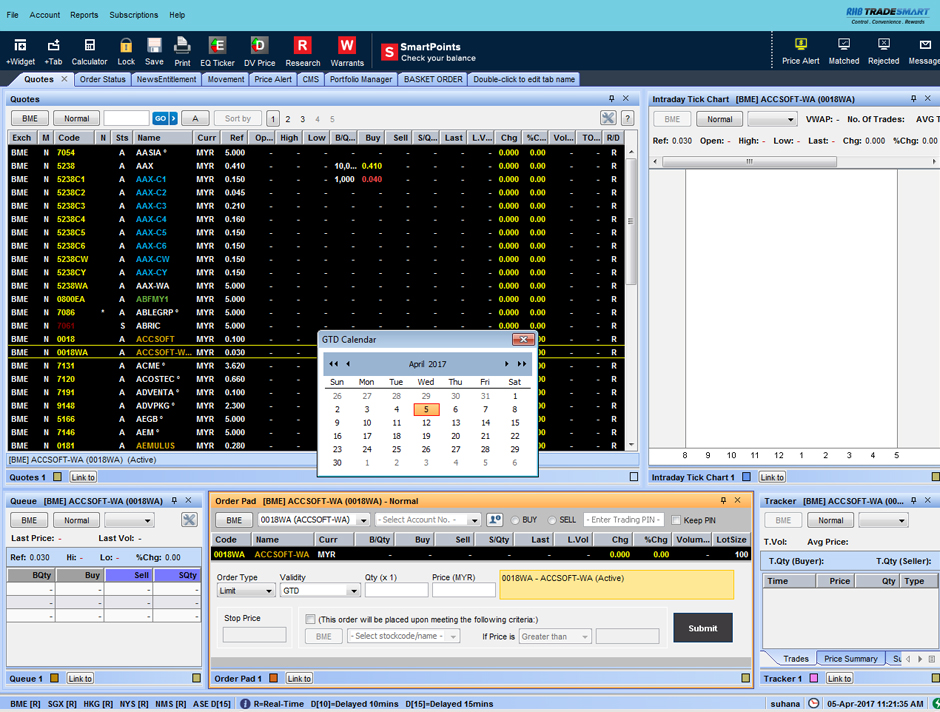The height and width of the screenshot is (712, 940).
Task: Open the EQ Ticker
Action: click(x=217, y=52)
